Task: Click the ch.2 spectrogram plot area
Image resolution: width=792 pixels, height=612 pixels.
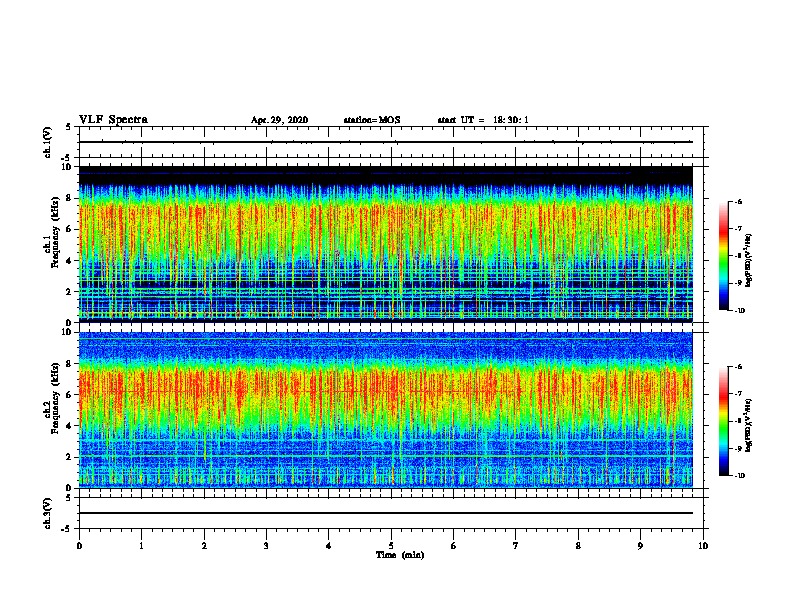Action: tap(385, 410)
